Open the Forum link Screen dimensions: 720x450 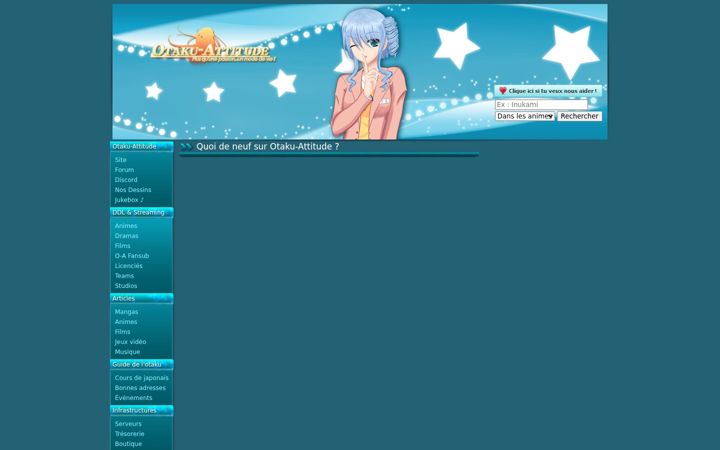124,170
